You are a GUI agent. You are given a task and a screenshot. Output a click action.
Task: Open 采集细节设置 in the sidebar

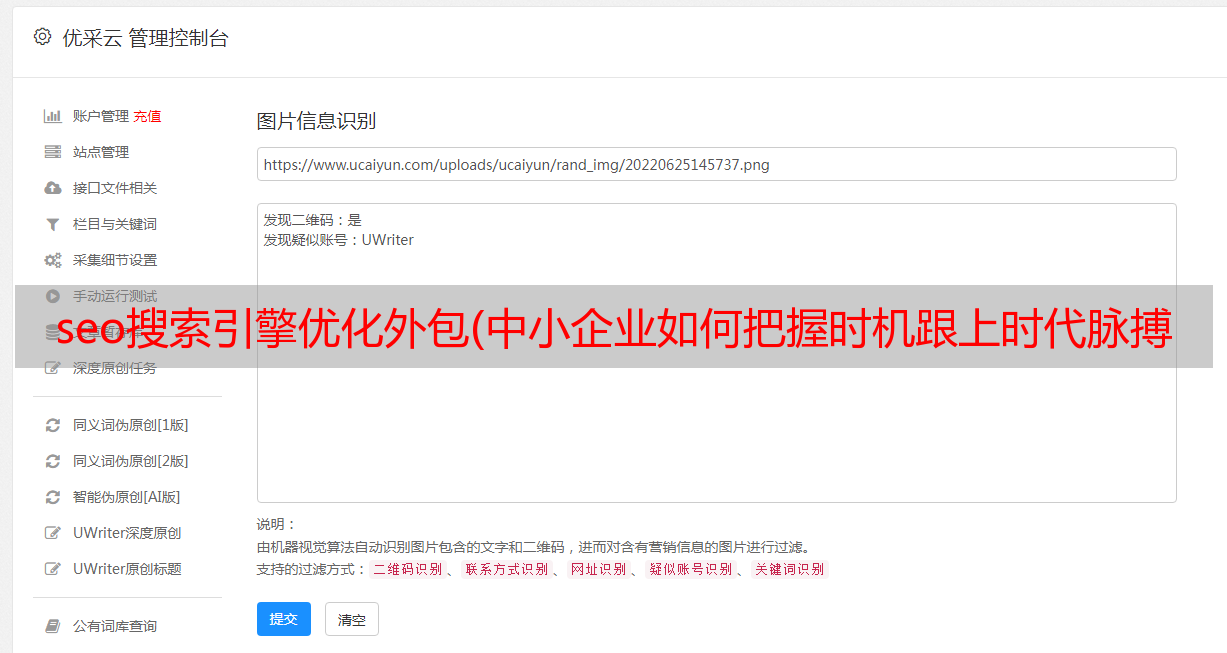point(115,260)
